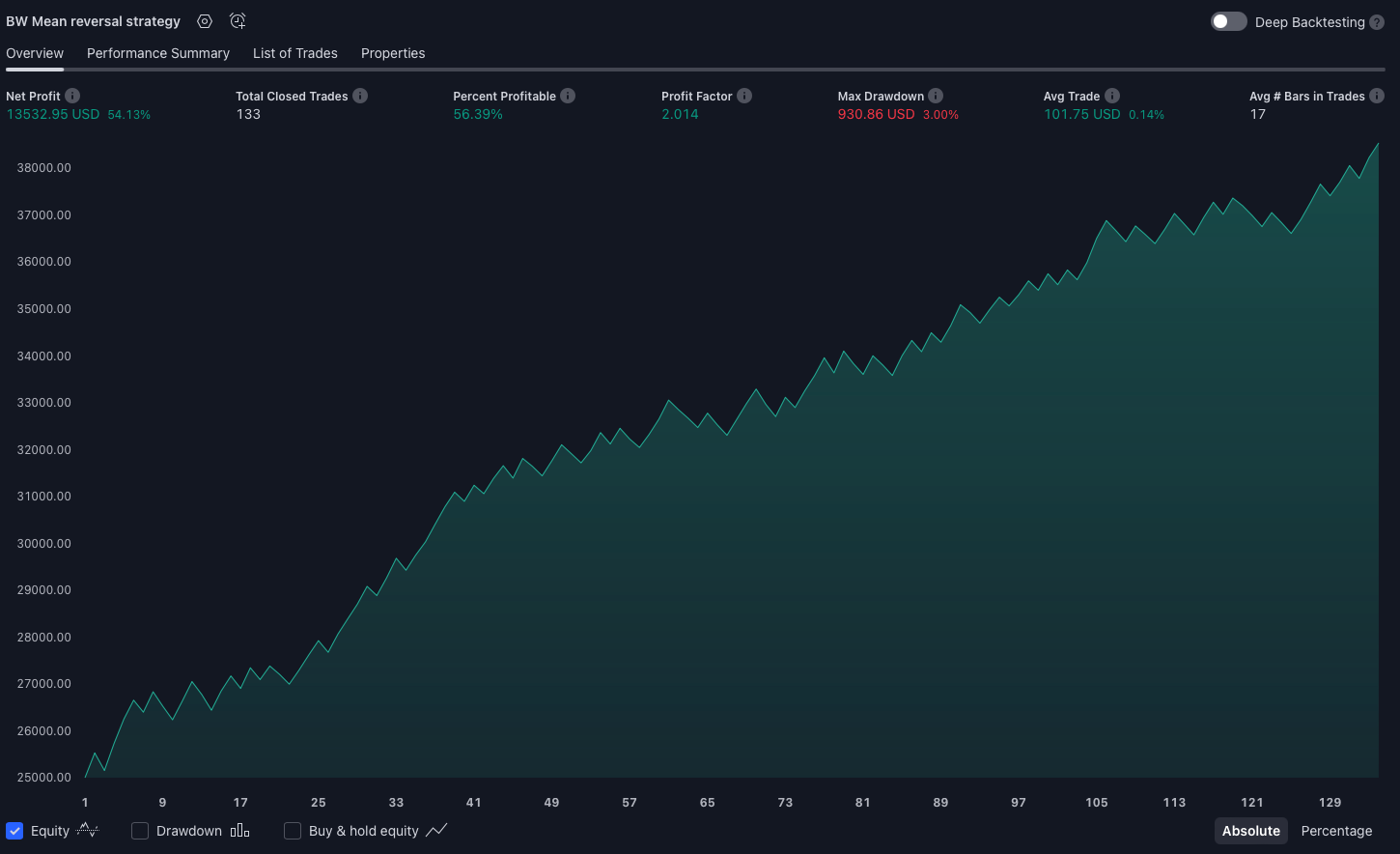Click Profit Factor info icon

[x=744, y=96]
